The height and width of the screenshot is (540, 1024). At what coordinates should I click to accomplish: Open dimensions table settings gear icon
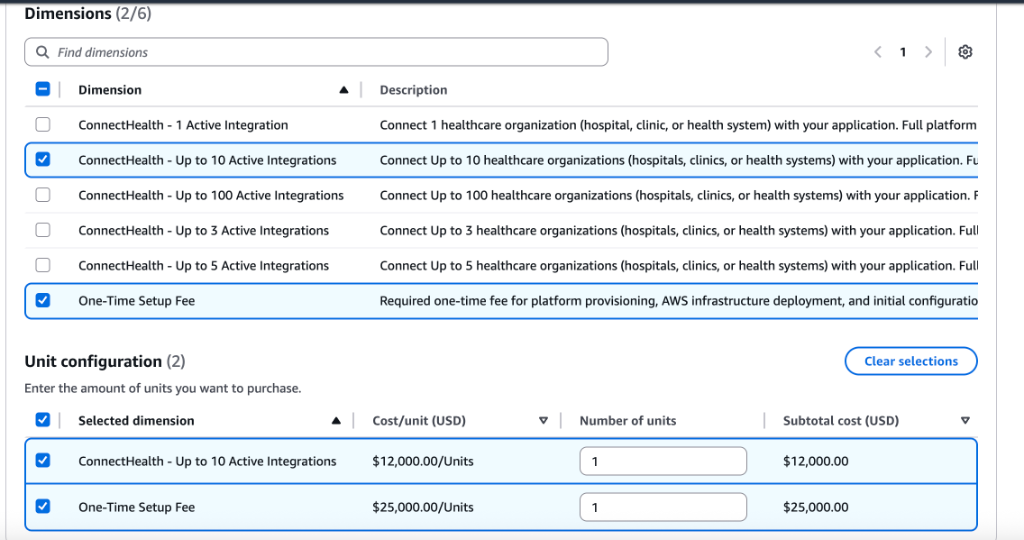[x=964, y=52]
